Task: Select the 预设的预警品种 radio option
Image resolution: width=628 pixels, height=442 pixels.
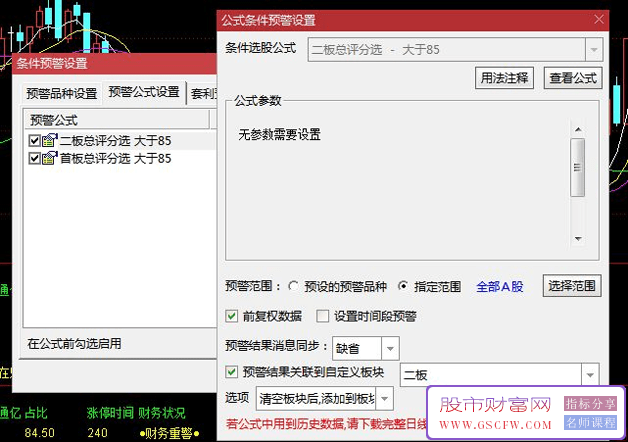Action: [294, 286]
